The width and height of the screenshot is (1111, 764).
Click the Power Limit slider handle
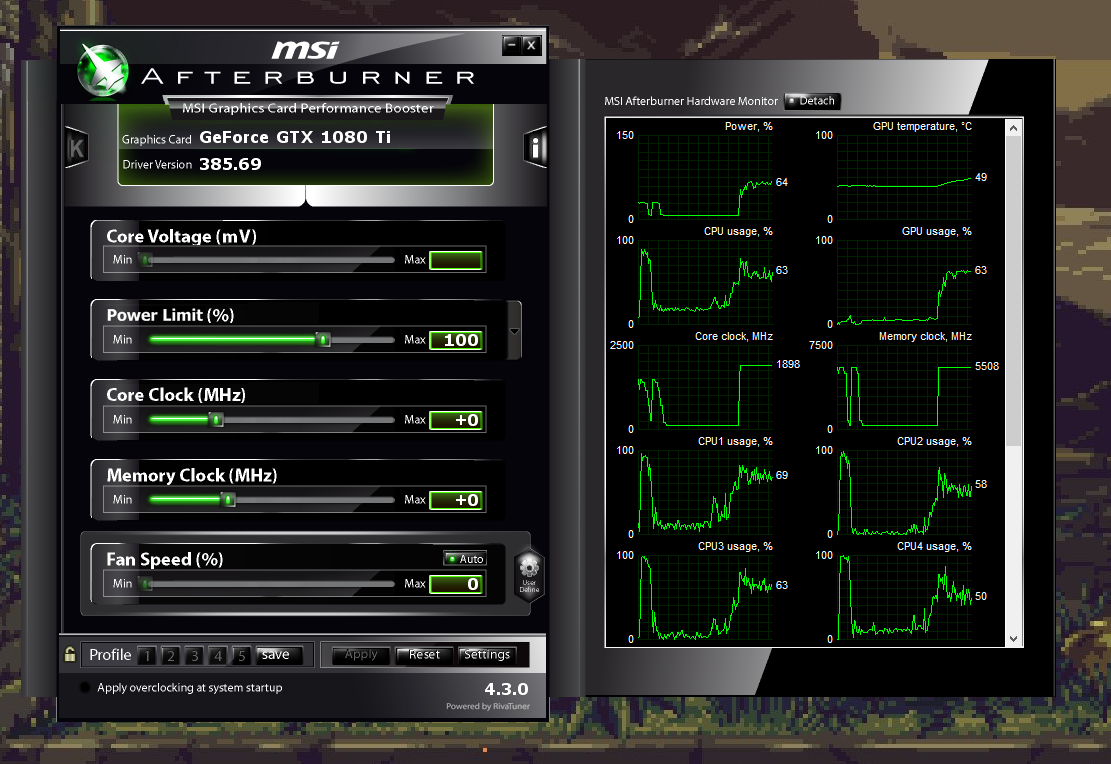click(323, 340)
